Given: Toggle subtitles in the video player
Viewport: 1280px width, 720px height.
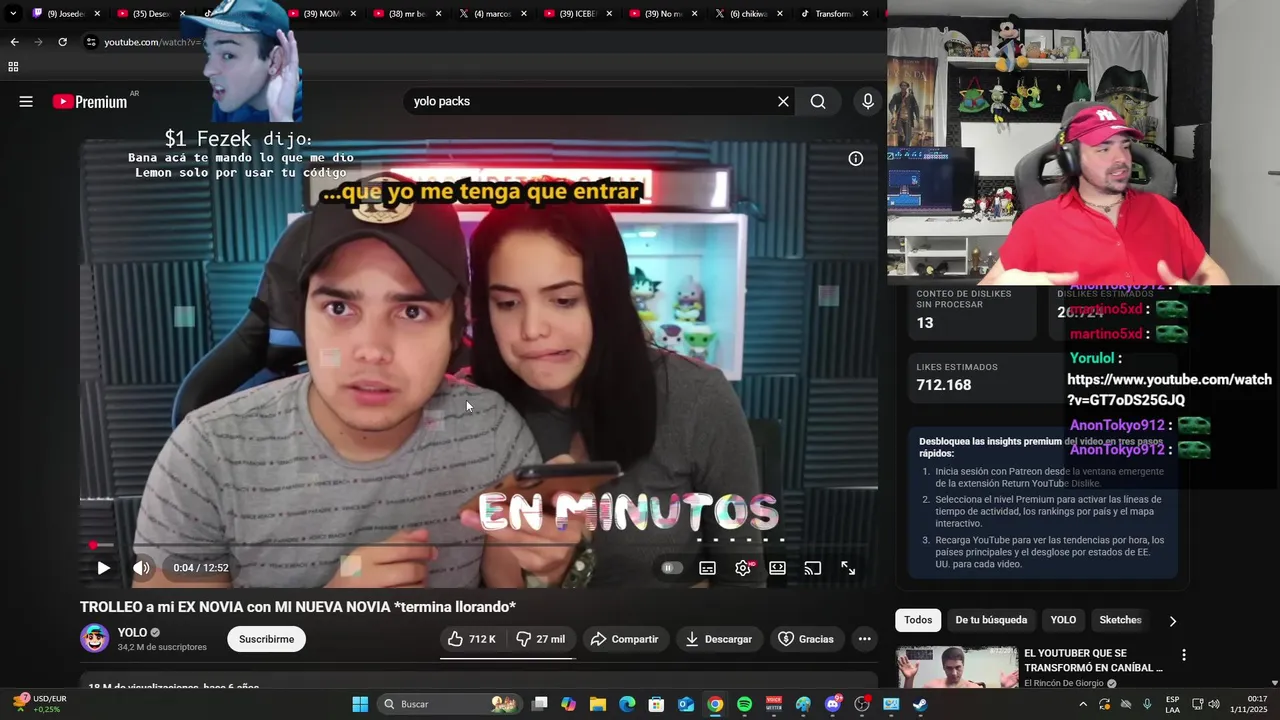Looking at the screenshot, I should point(707,568).
